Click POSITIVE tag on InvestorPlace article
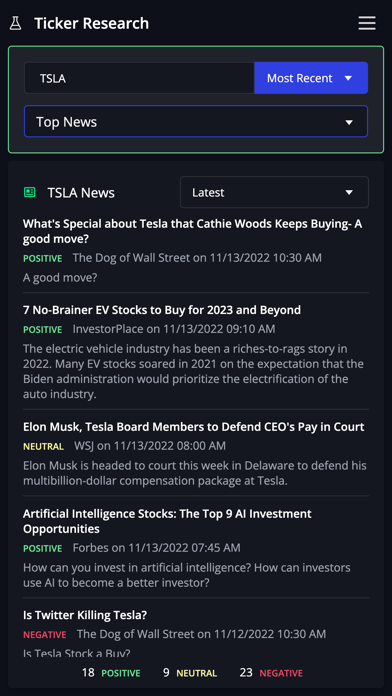This screenshot has height=696, width=392. point(43,330)
